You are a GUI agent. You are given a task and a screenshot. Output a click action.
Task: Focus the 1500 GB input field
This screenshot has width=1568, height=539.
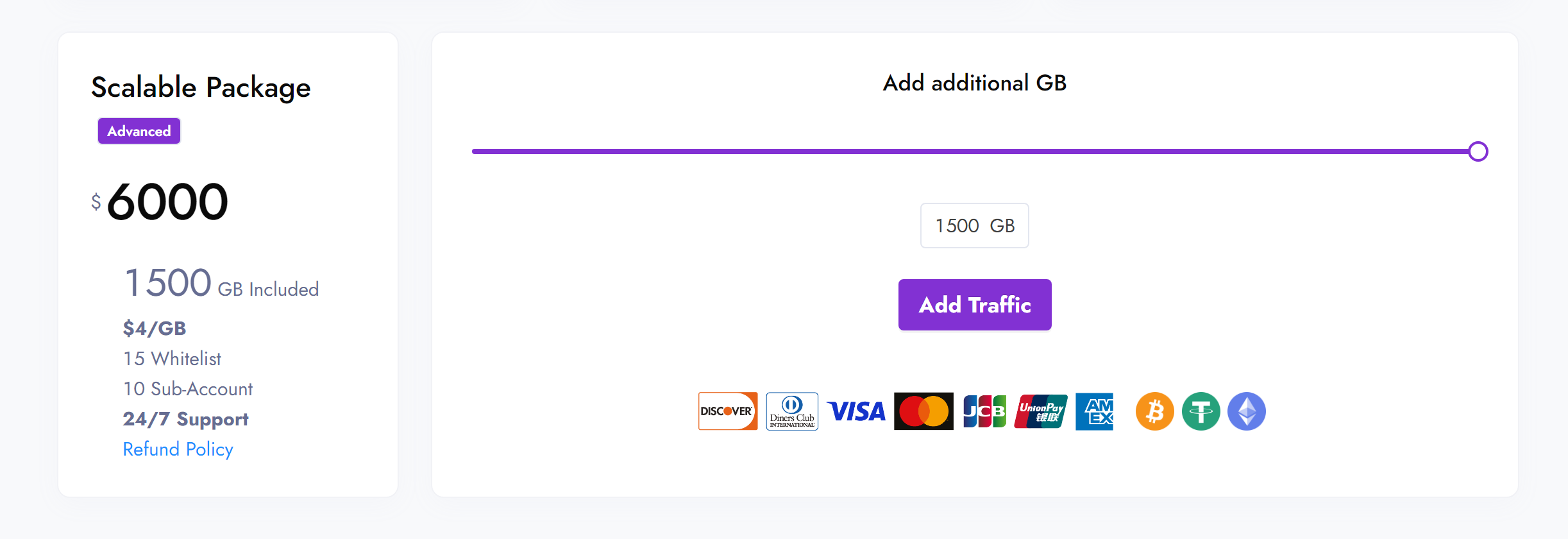[974, 226]
